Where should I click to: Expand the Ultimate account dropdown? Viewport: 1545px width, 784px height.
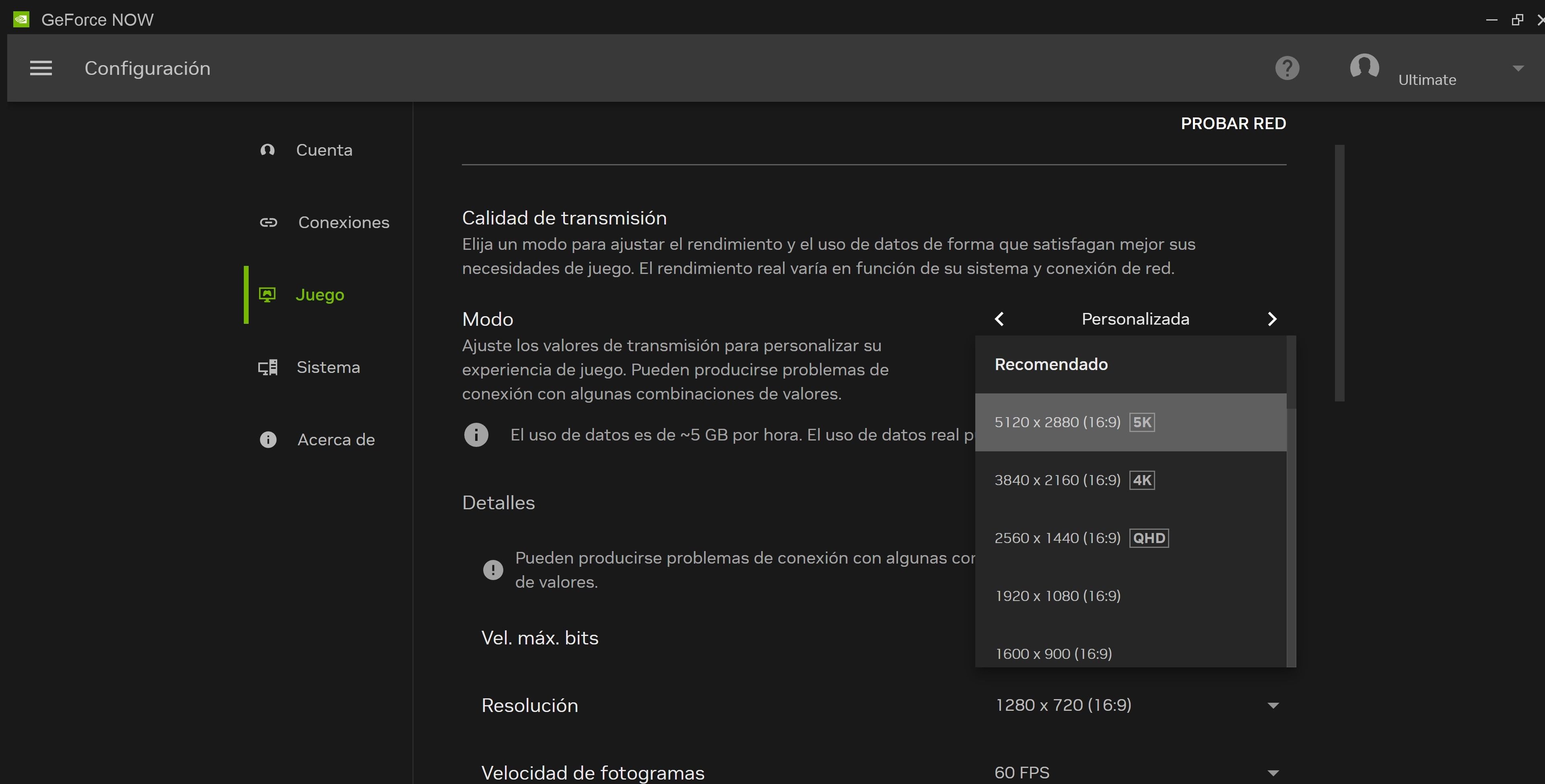point(1518,68)
